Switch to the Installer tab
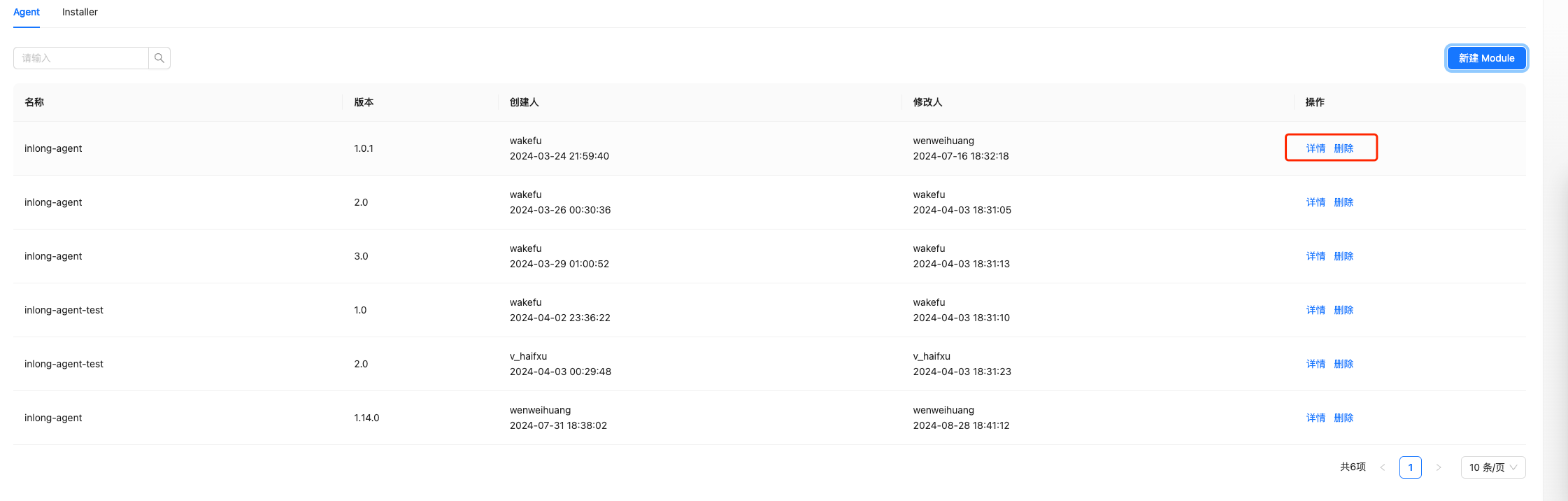The height and width of the screenshot is (501, 1568). click(x=80, y=12)
